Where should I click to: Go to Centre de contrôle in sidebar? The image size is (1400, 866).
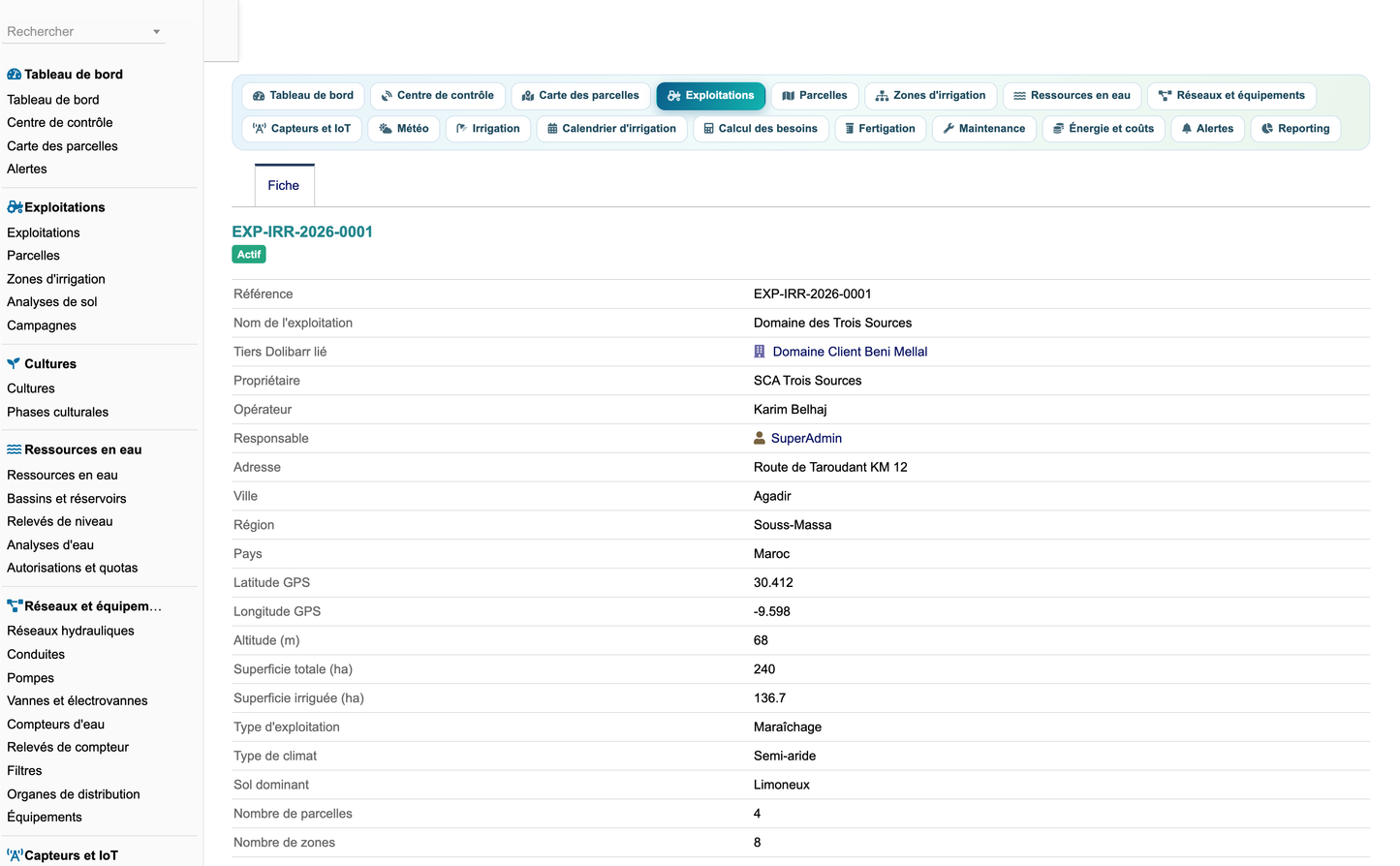[x=60, y=123]
